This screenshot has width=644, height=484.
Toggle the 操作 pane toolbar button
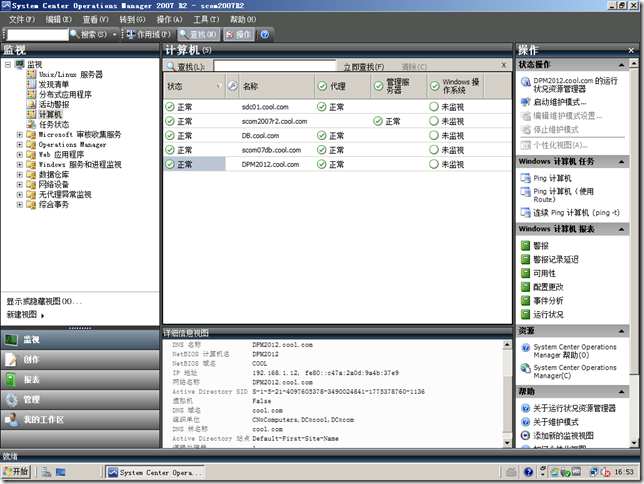pos(239,35)
